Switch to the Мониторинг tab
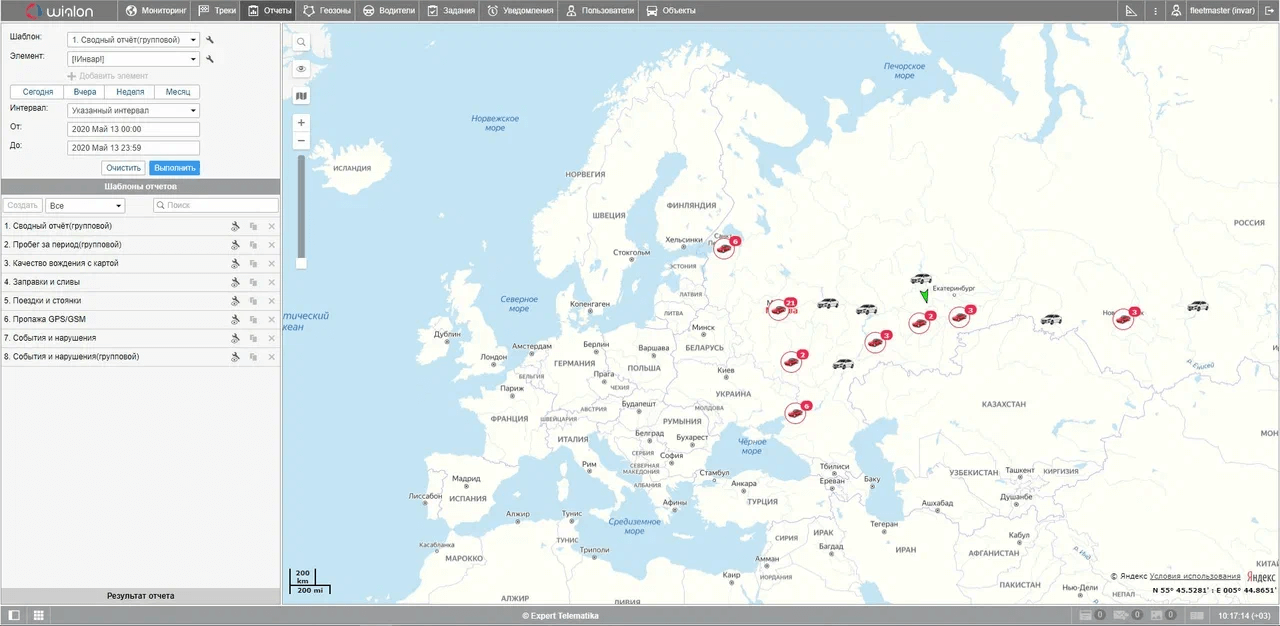This screenshot has height=626, width=1280. pos(156,11)
